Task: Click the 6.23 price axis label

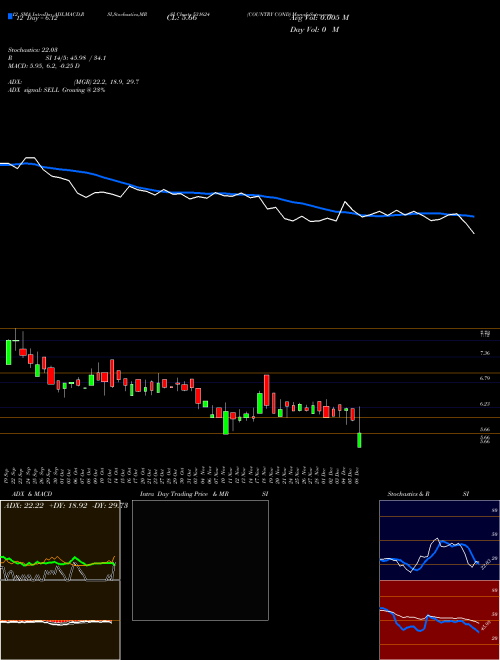Action: [485, 404]
